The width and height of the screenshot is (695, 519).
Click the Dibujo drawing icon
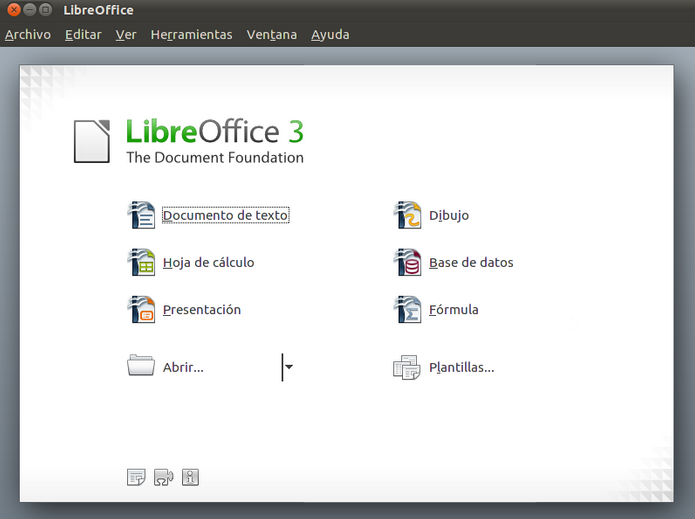[x=407, y=215]
